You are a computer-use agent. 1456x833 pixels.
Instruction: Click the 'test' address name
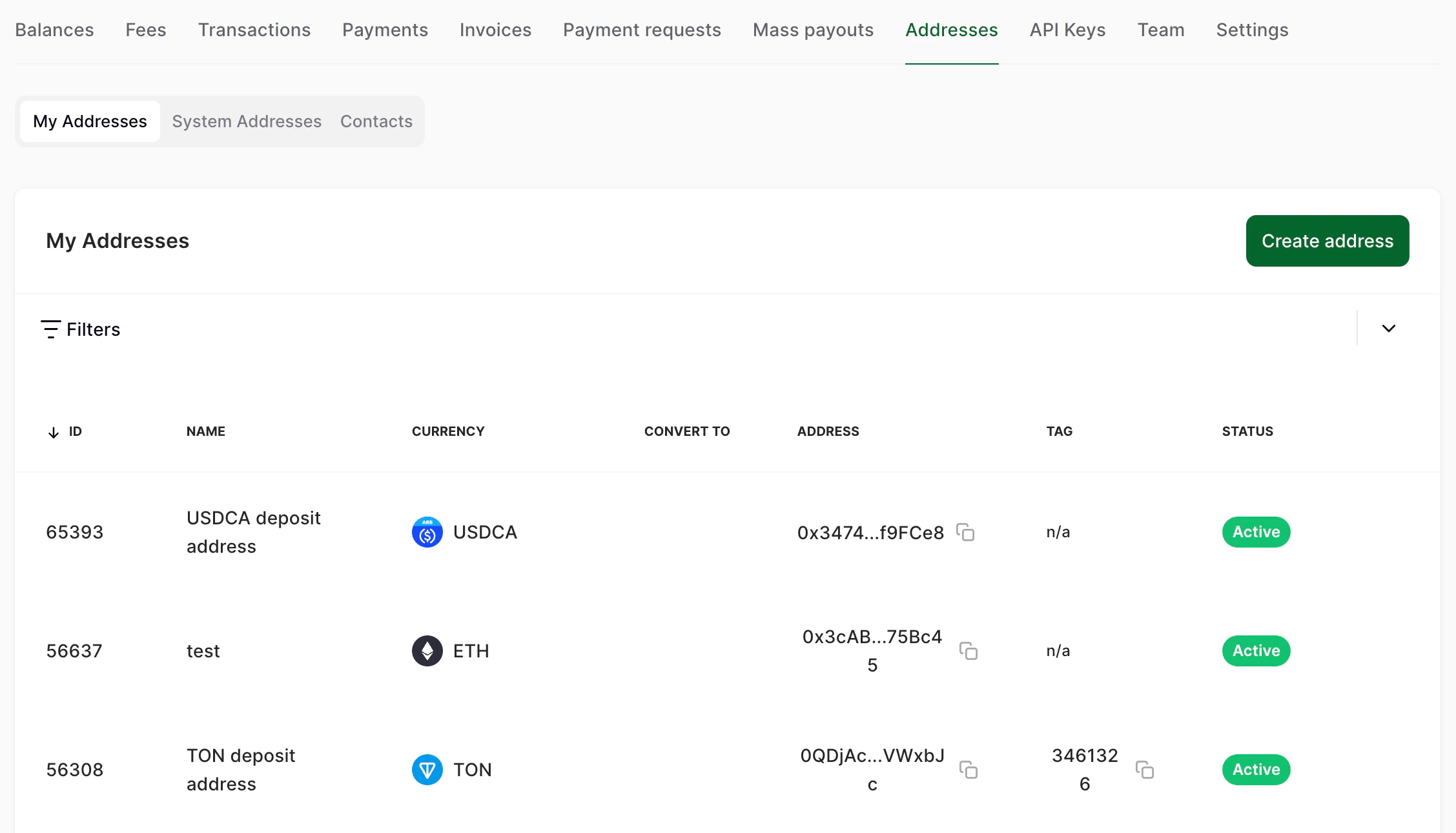(203, 651)
